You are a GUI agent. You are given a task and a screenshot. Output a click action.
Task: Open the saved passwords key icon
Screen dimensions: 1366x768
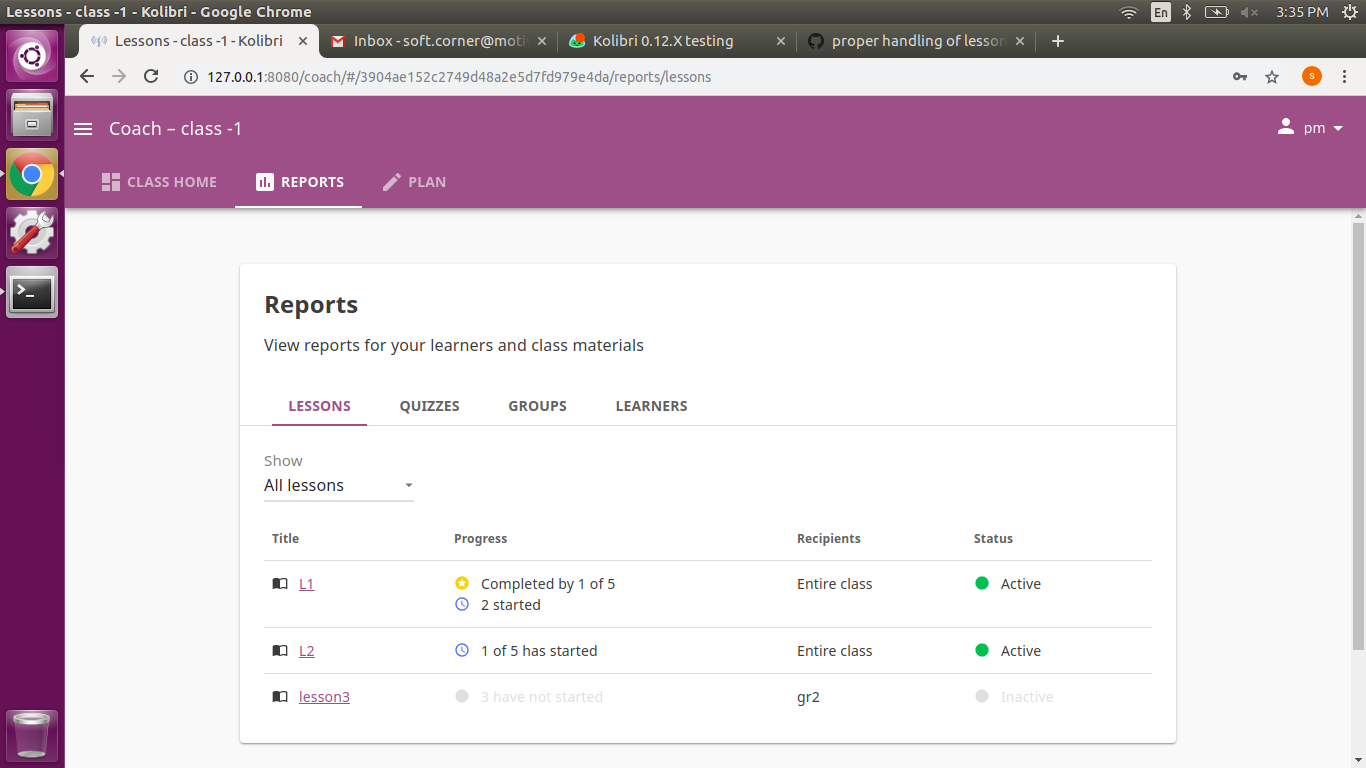[1240, 77]
